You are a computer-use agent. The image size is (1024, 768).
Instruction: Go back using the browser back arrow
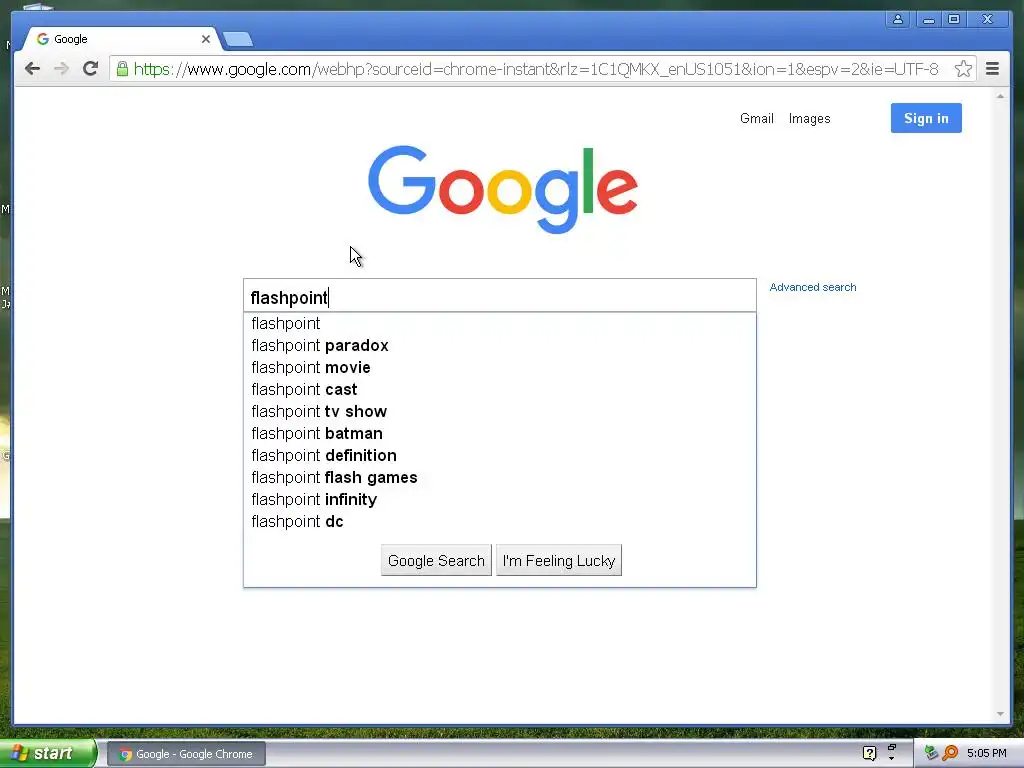[x=32, y=69]
